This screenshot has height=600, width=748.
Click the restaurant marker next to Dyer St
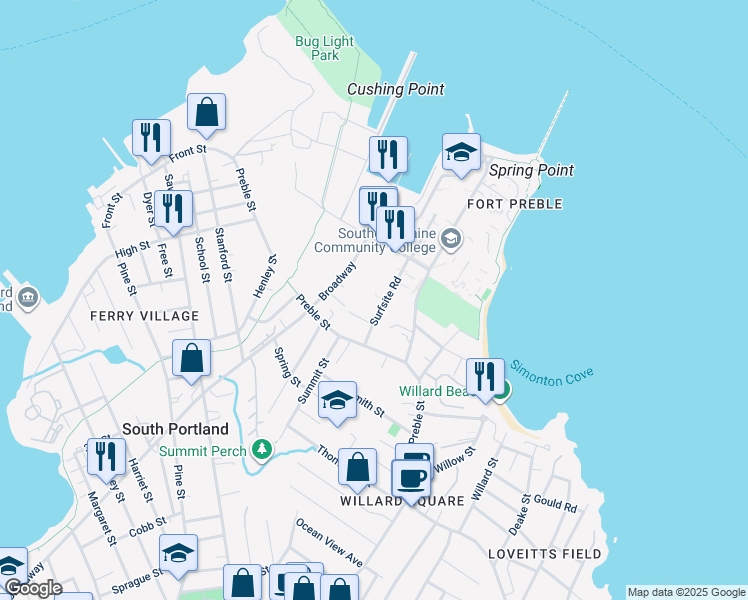(x=173, y=210)
